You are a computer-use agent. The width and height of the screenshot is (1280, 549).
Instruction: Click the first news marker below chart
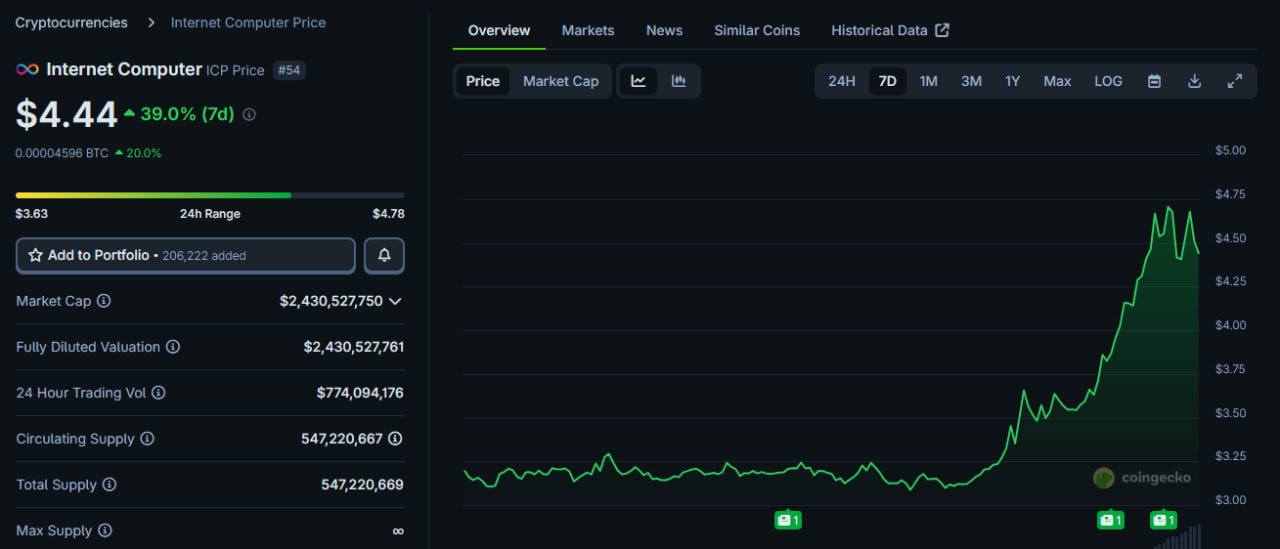[788, 520]
